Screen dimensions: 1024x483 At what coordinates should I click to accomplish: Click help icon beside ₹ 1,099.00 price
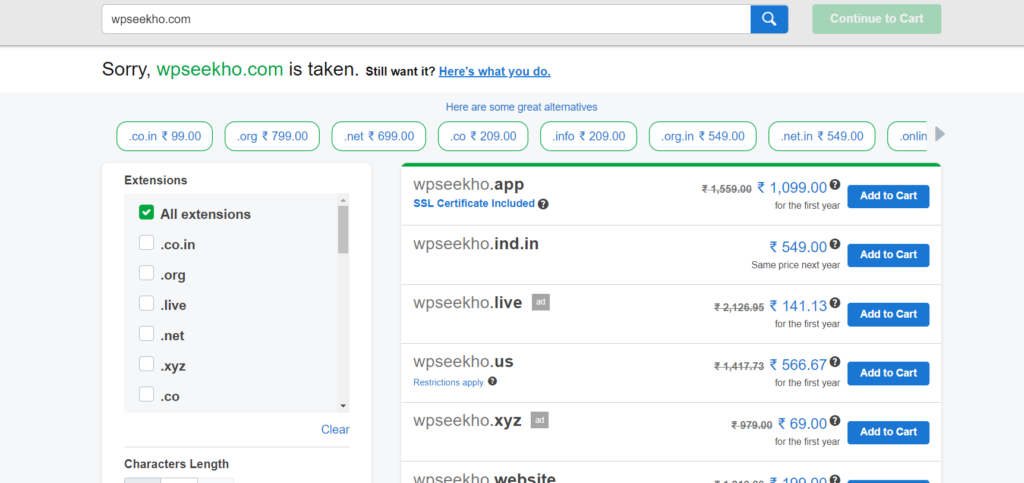tap(835, 185)
